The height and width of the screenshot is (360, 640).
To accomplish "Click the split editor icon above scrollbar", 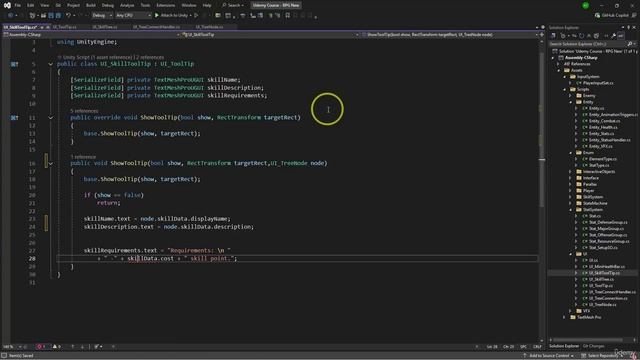I will (542, 35).
